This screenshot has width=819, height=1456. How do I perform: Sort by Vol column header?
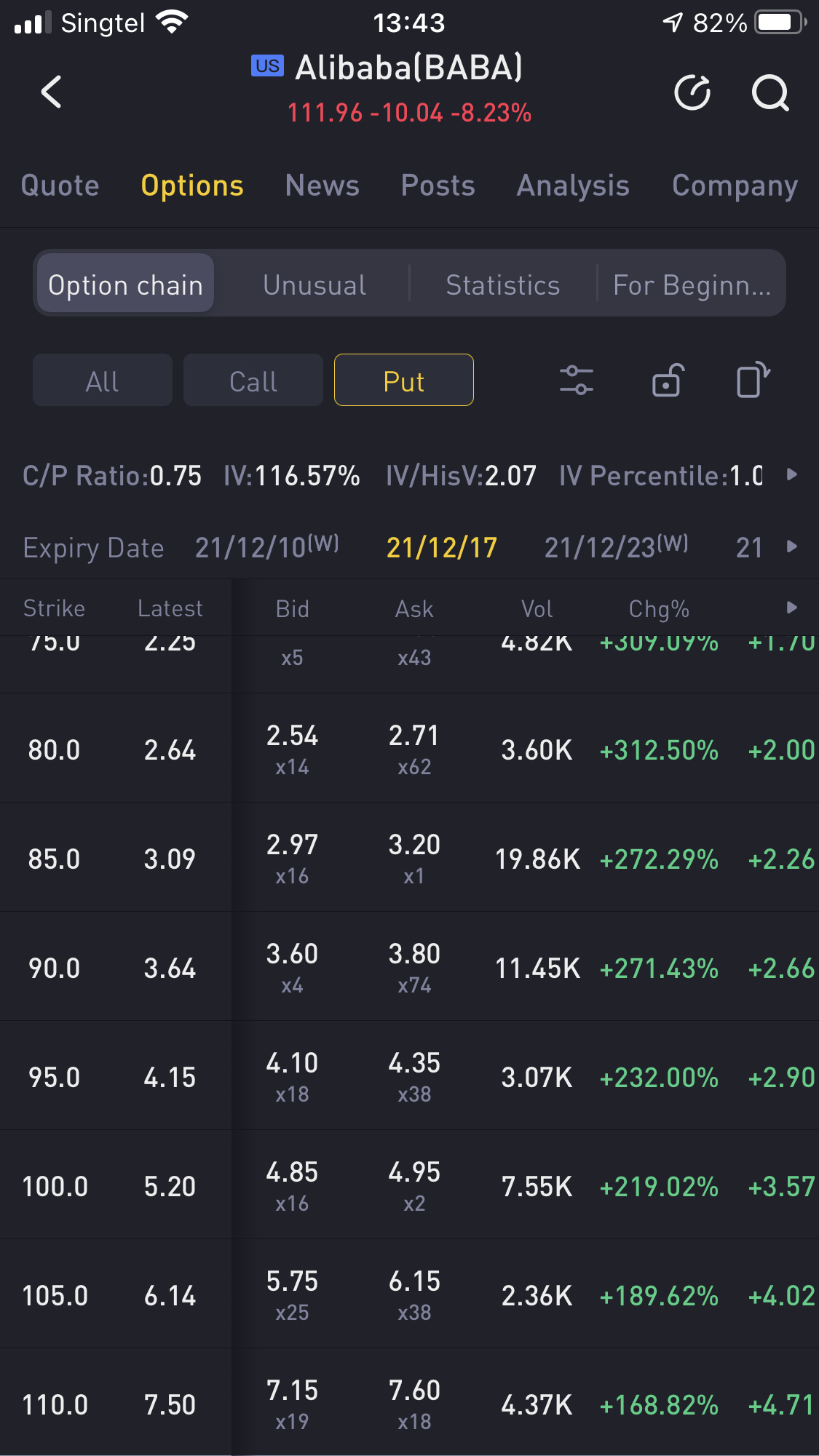[537, 609]
